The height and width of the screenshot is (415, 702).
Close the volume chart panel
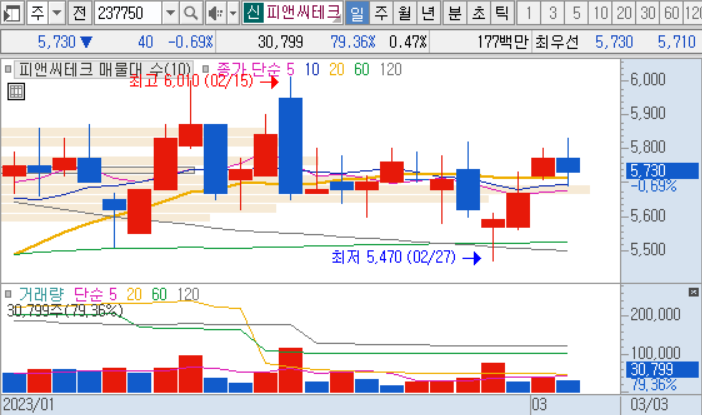pyautogui.click(x=693, y=292)
